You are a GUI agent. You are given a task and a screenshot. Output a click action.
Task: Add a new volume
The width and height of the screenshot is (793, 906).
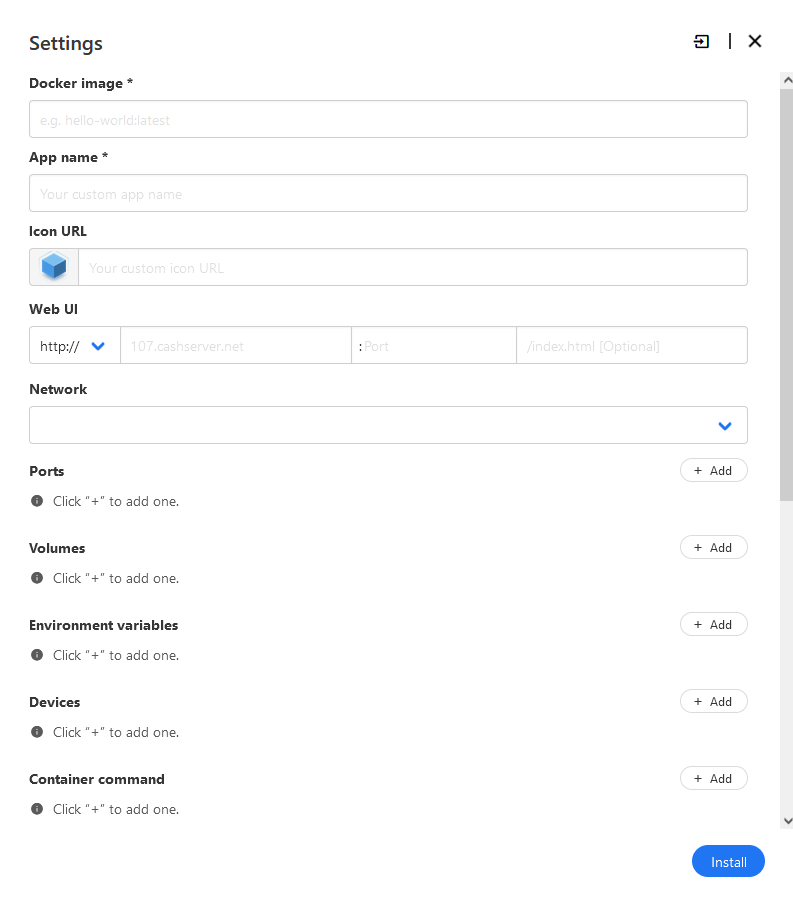click(x=713, y=548)
